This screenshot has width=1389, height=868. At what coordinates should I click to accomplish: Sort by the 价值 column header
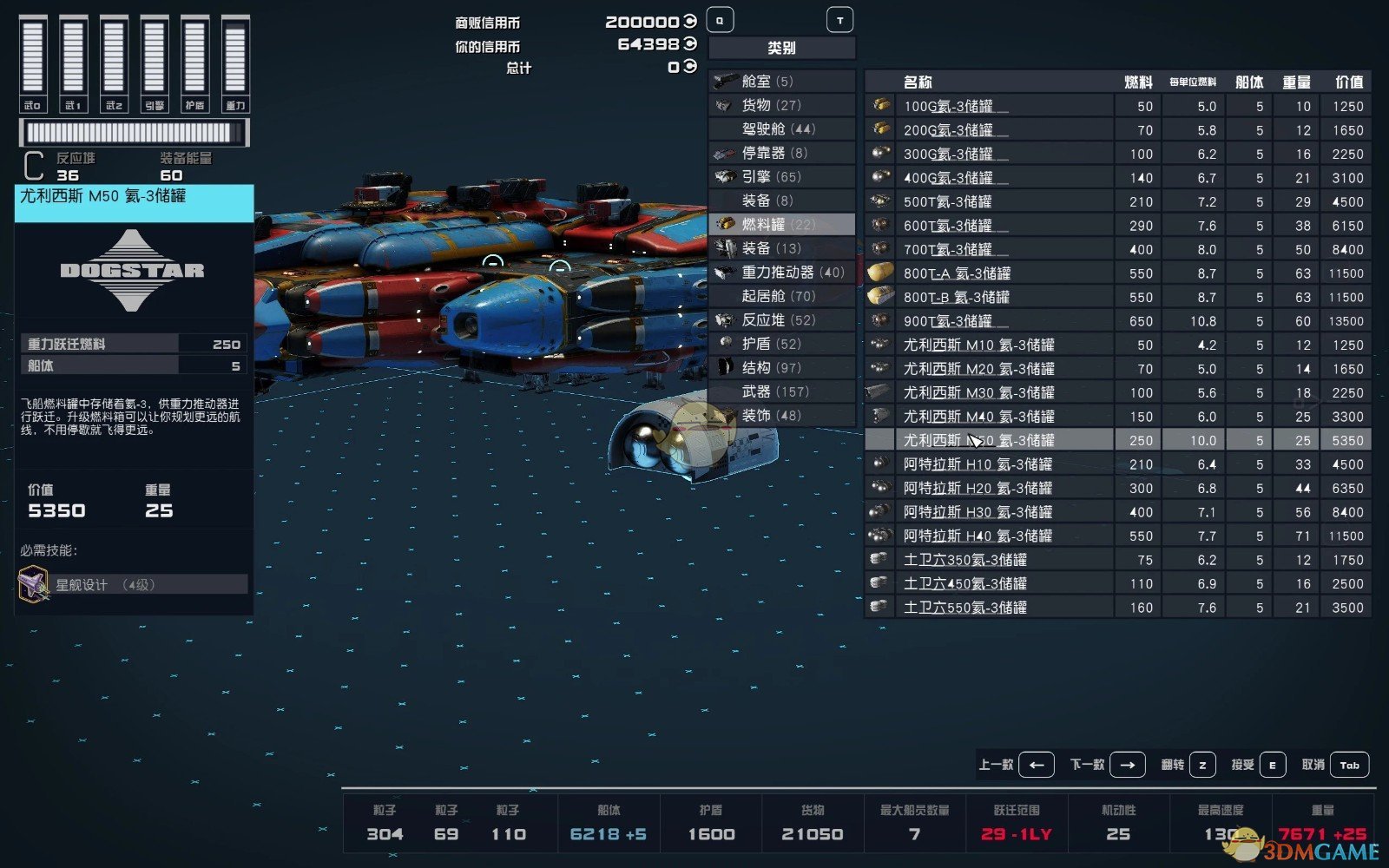point(1349,82)
